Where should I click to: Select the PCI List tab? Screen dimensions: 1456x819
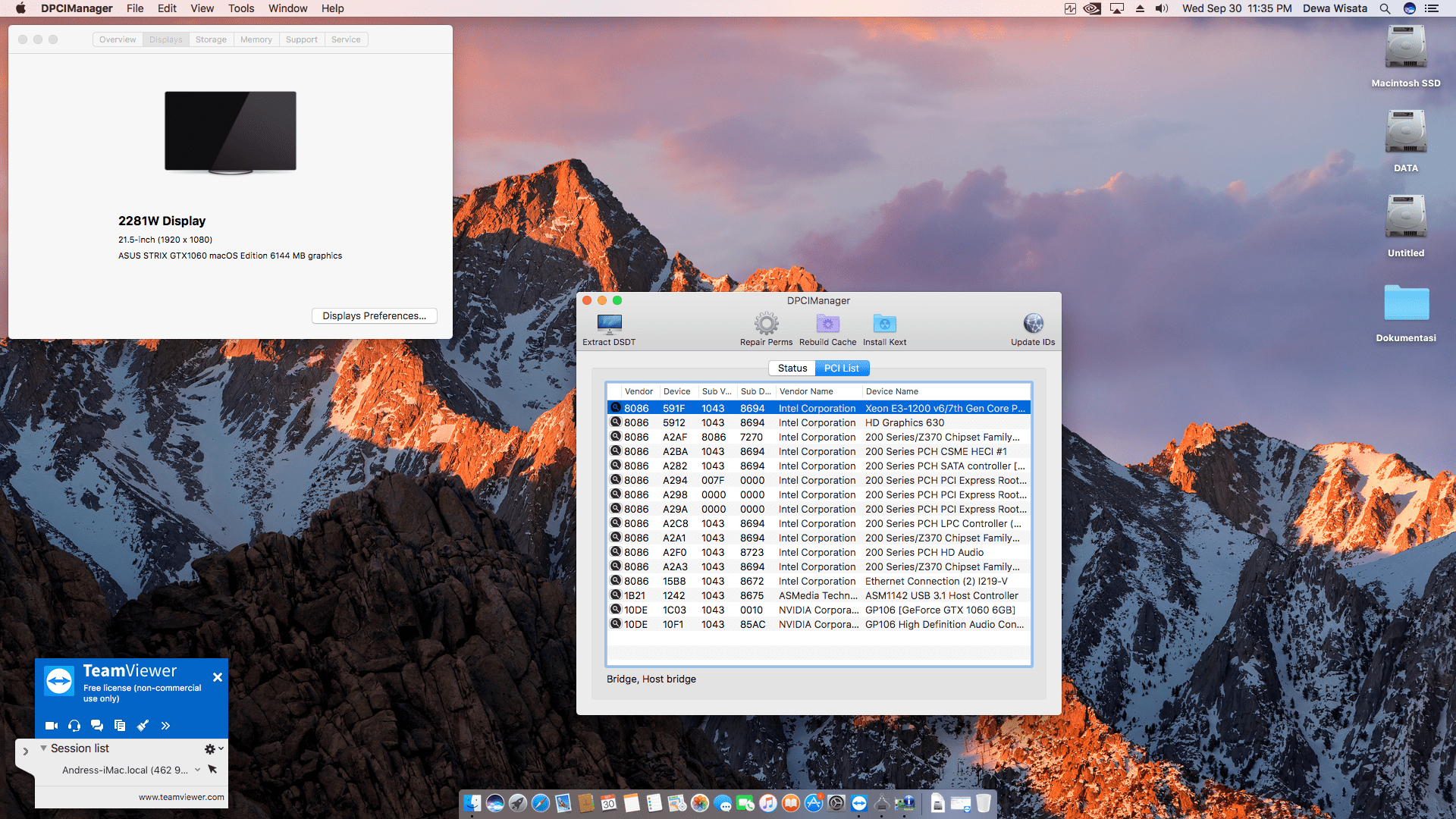(x=842, y=369)
